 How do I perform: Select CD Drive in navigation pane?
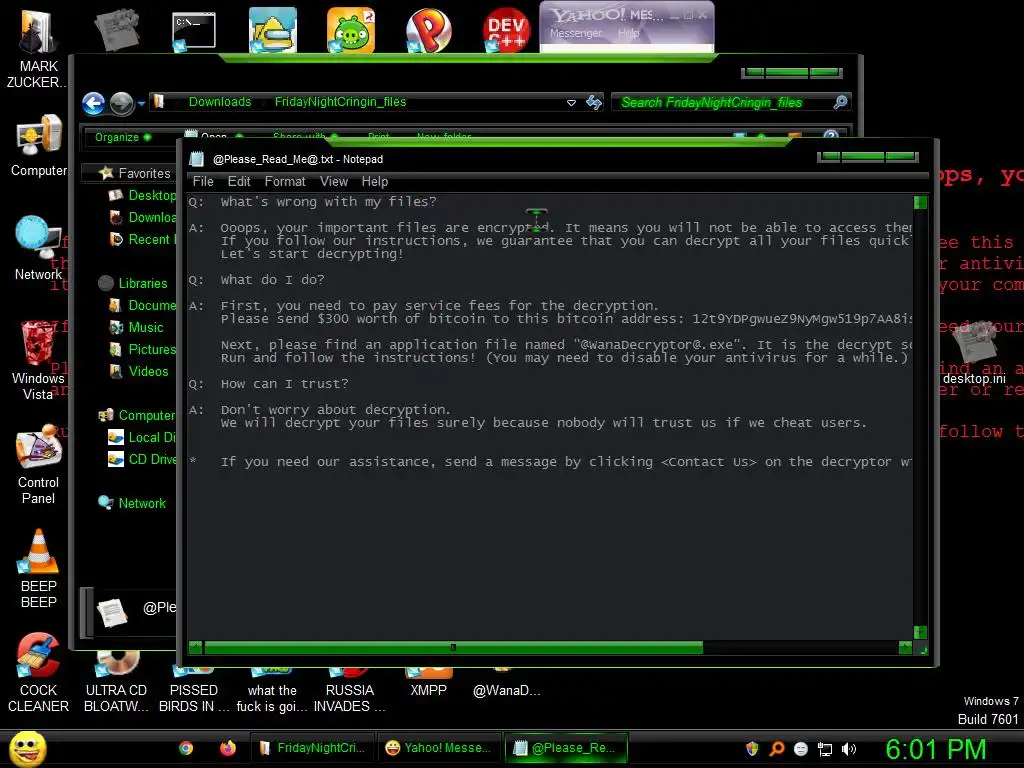coord(142,459)
